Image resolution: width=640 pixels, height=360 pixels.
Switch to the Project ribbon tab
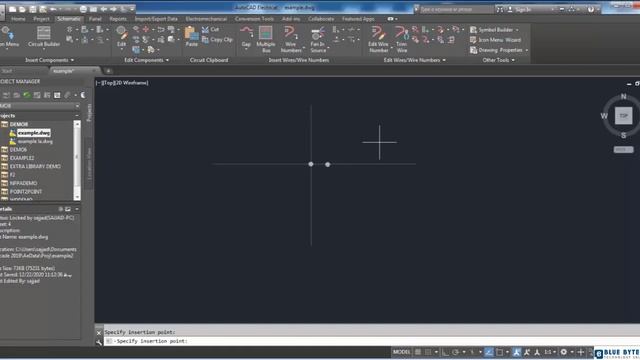tap(41, 19)
